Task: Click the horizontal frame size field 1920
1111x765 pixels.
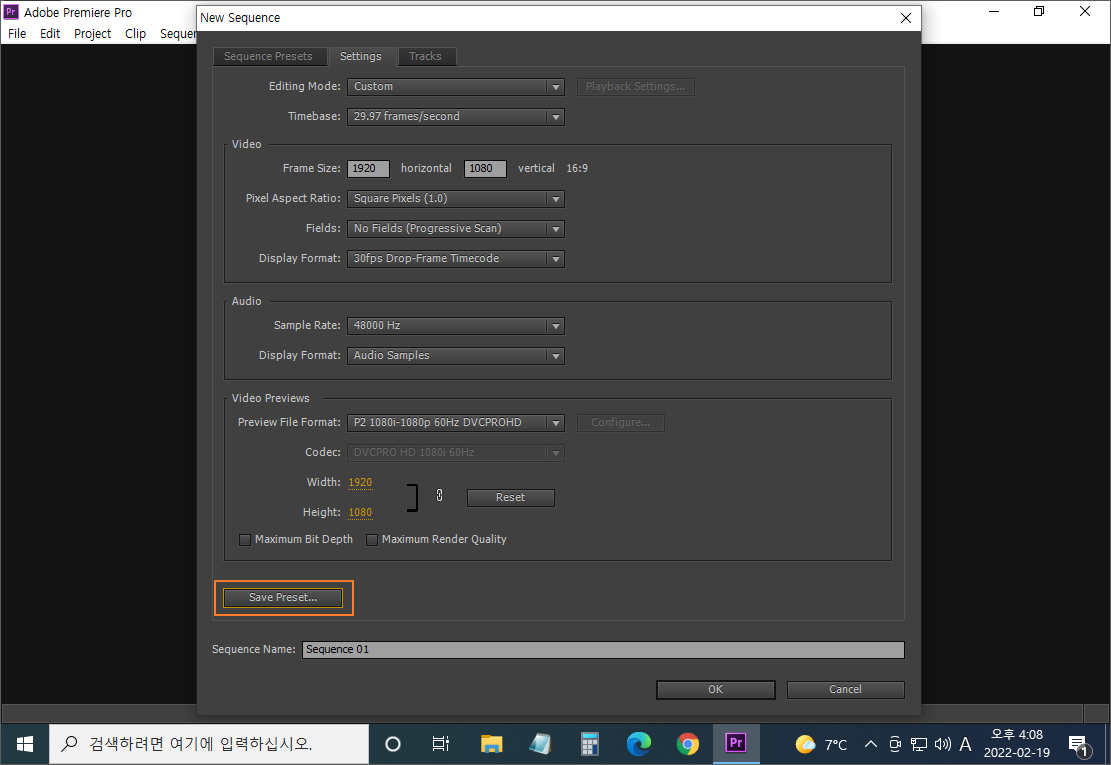Action: tap(368, 169)
